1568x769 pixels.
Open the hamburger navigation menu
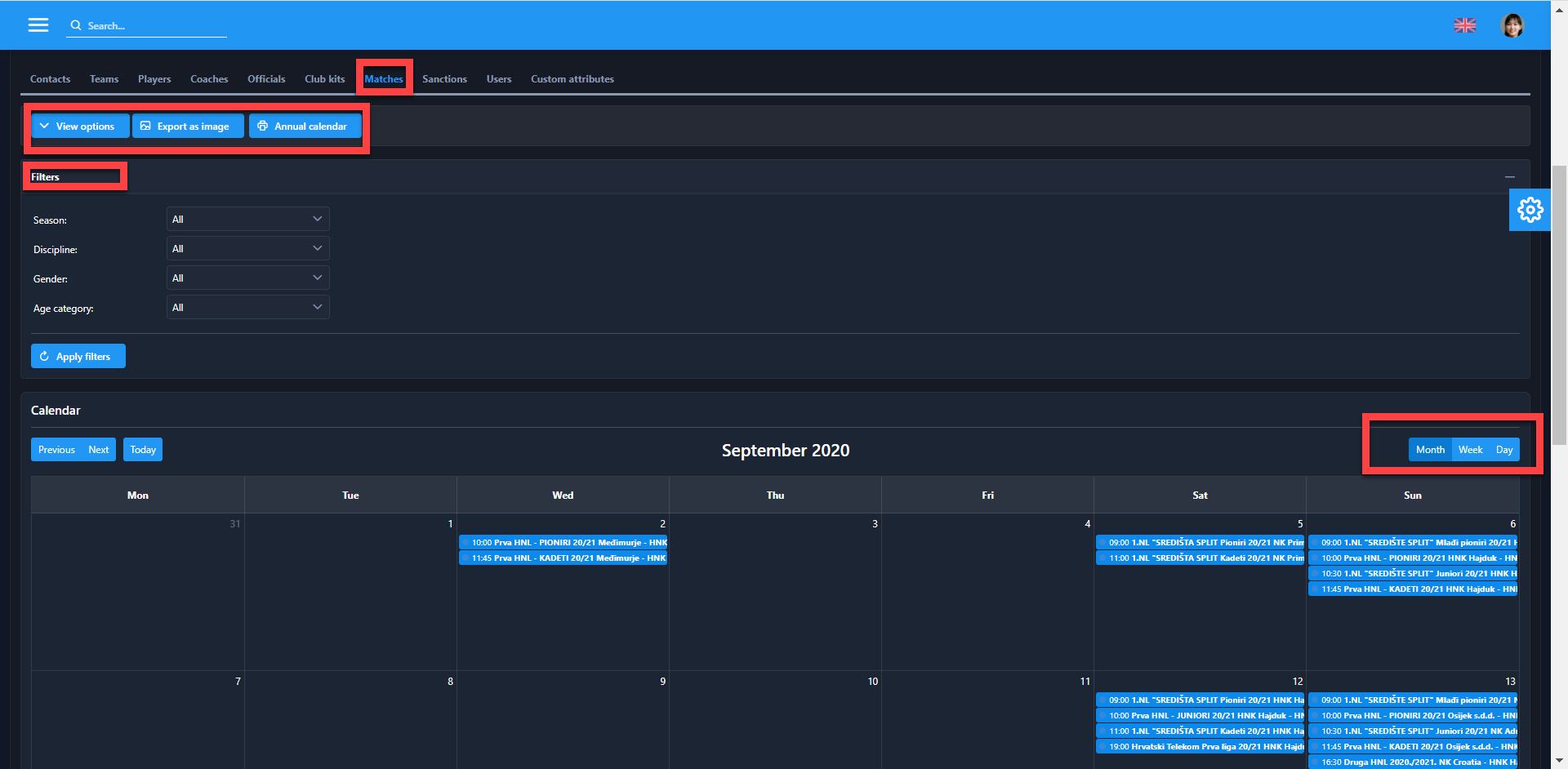pyautogui.click(x=38, y=25)
